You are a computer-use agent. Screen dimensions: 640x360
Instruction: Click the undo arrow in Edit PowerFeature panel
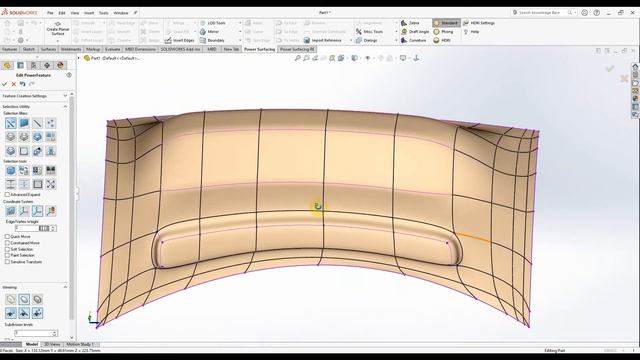(x=23, y=84)
